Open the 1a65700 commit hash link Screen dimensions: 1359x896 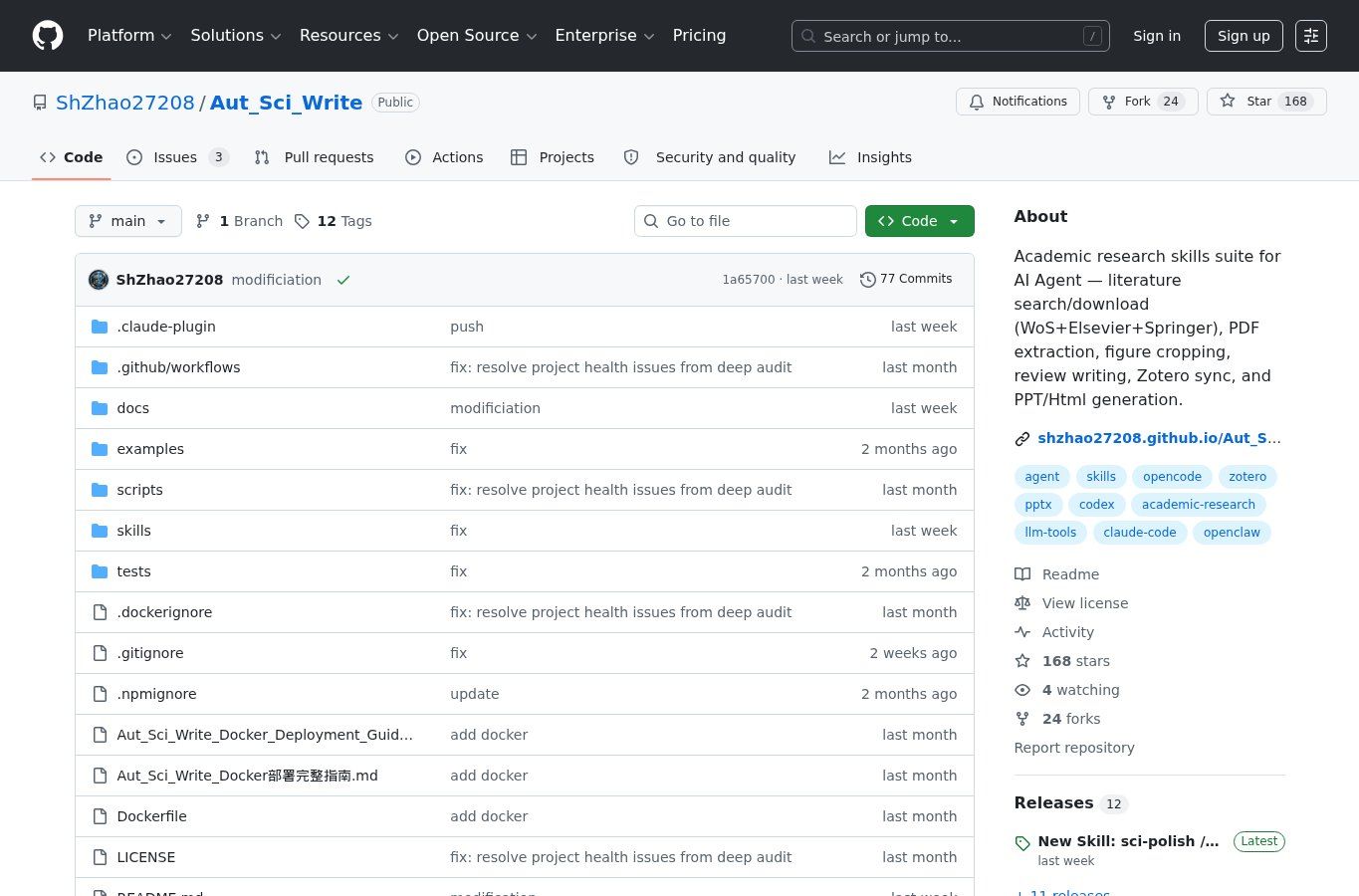pyautogui.click(x=749, y=280)
